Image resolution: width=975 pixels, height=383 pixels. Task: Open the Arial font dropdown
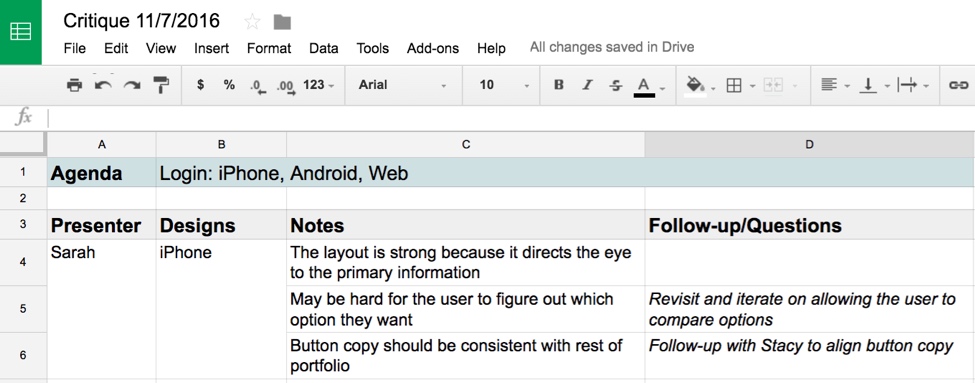pos(402,85)
